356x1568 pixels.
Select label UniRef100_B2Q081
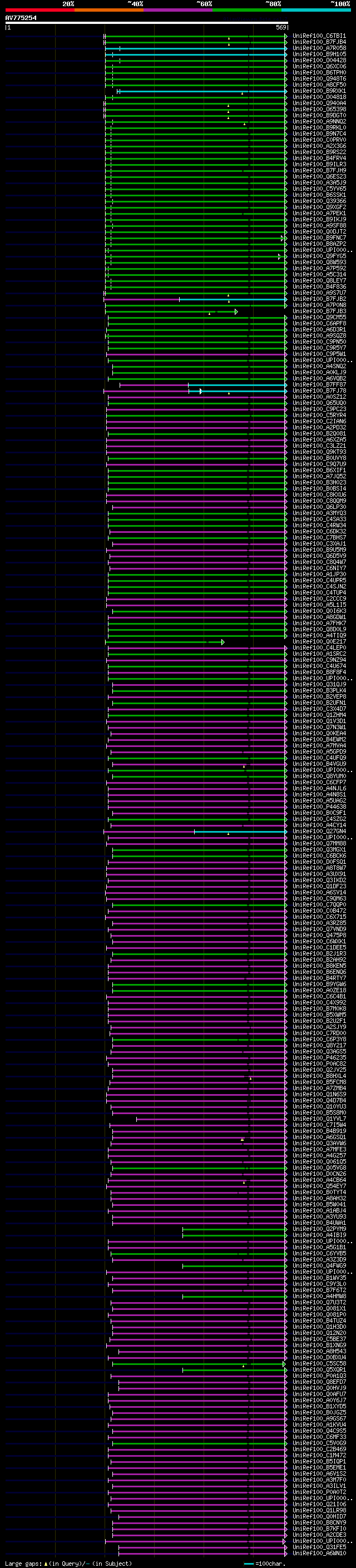[x=319, y=433]
